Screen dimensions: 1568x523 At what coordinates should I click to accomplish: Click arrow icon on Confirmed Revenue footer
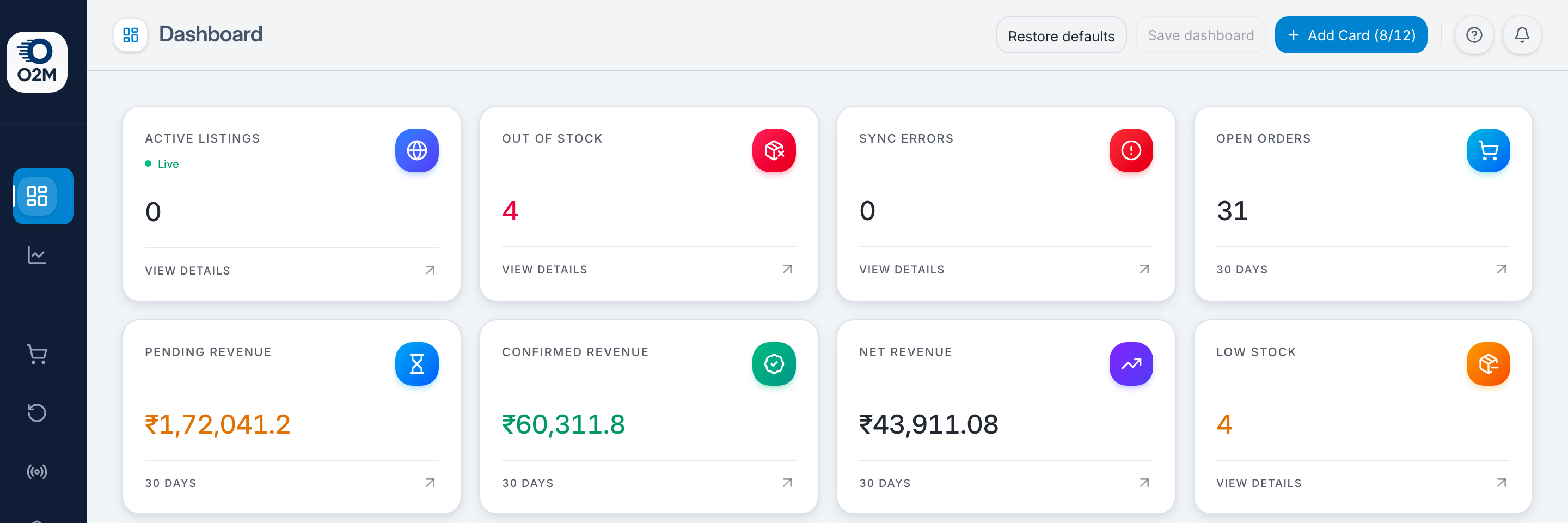tap(787, 483)
